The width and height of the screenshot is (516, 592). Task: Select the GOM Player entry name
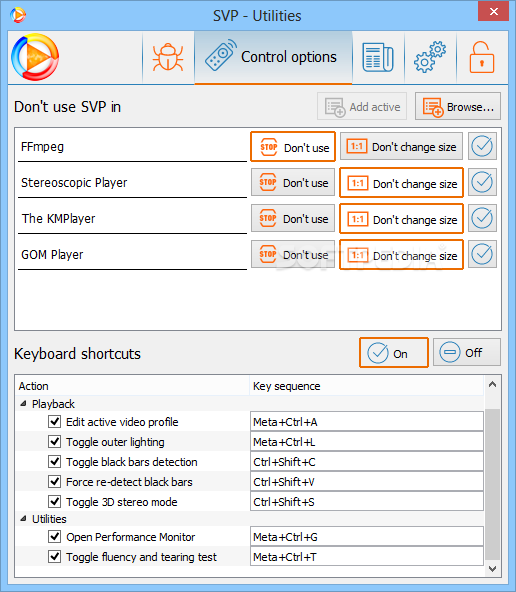[x=132, y=254]
